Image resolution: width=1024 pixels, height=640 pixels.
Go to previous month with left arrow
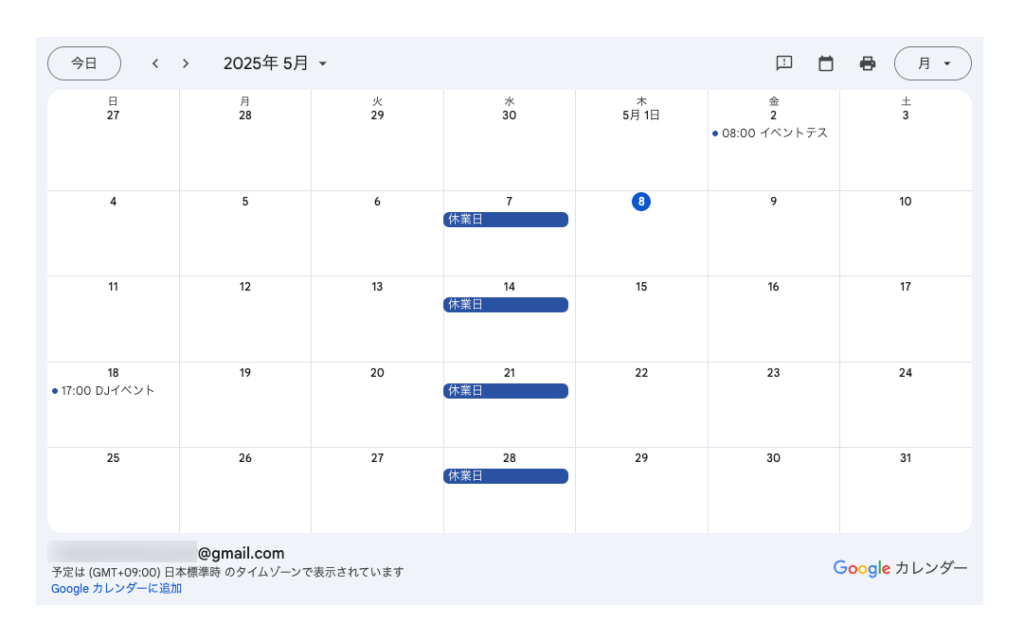pyautogui.click(x=155, y=63)
